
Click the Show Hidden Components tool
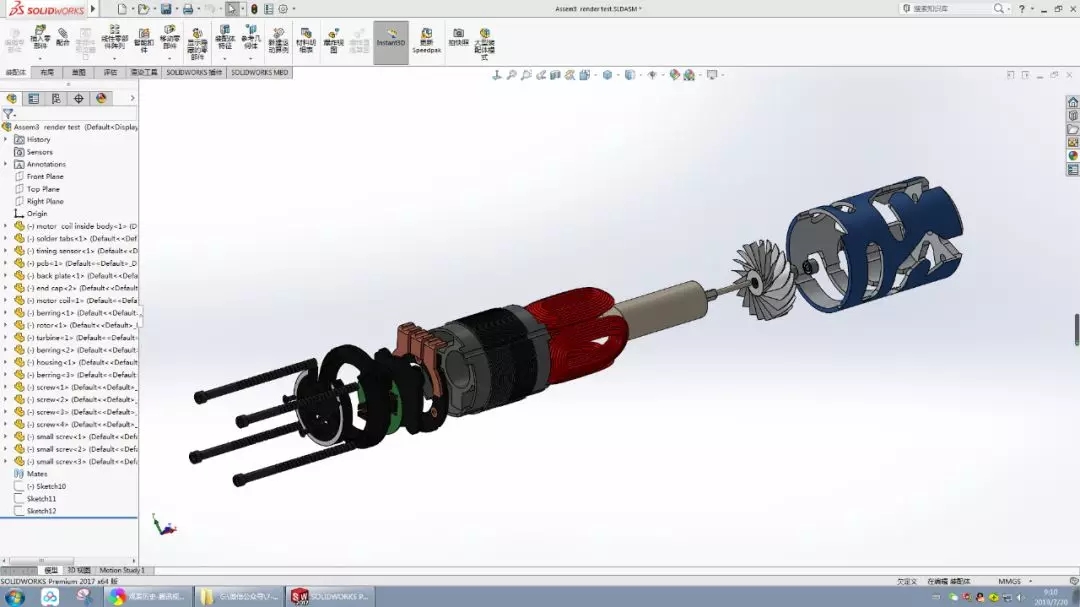click(197, 43)
